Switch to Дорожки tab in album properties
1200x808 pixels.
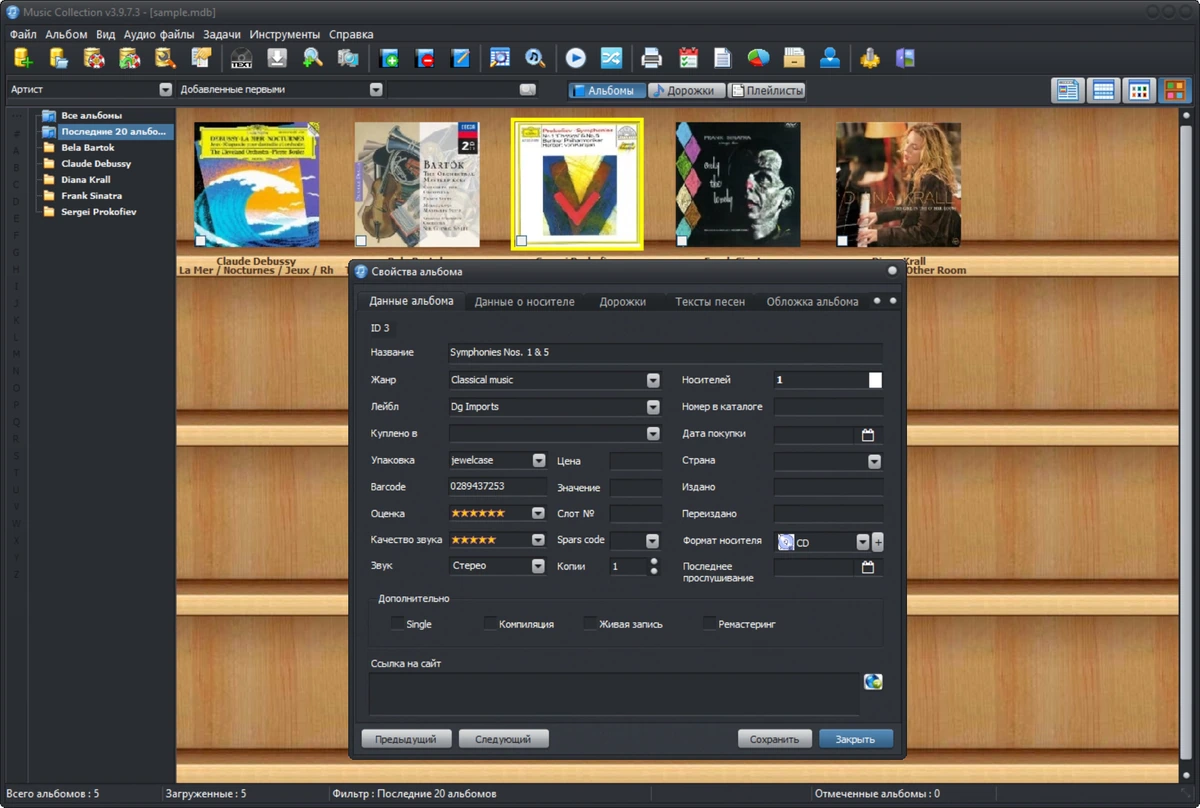[x=622, y=301]
